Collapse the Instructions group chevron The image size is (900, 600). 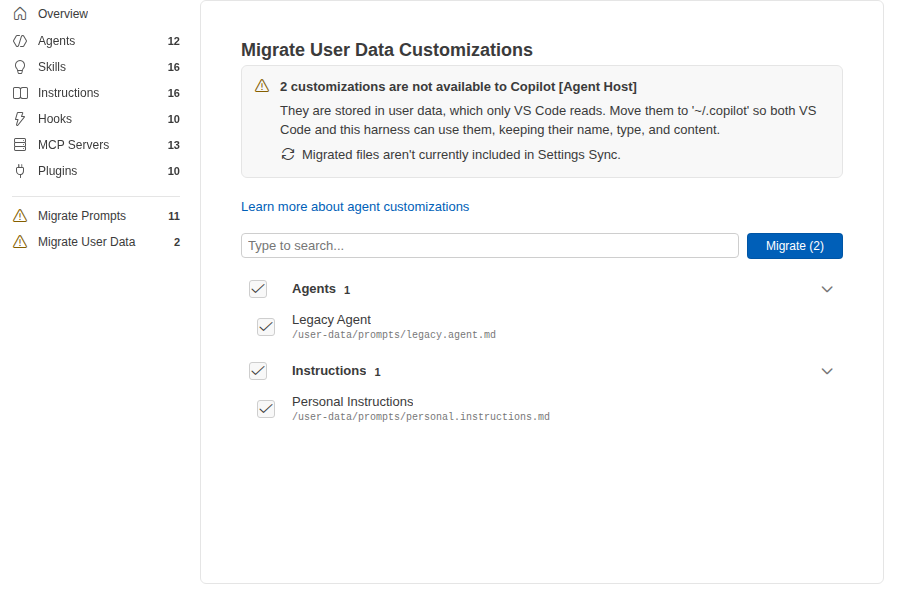(827, 371)
